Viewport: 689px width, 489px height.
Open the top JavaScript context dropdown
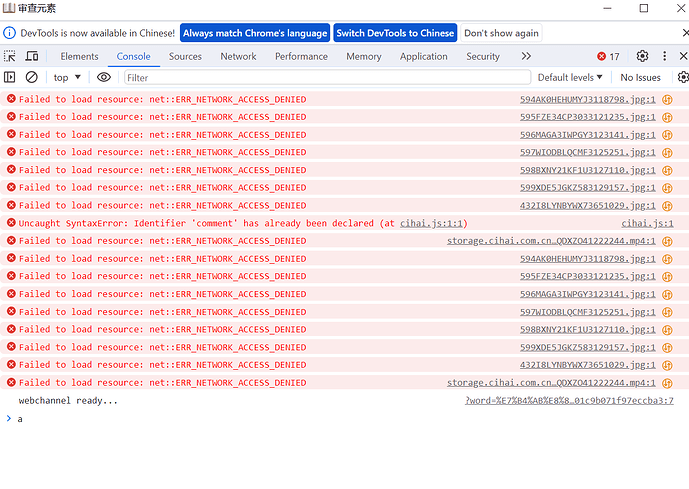tap(67, 77)
